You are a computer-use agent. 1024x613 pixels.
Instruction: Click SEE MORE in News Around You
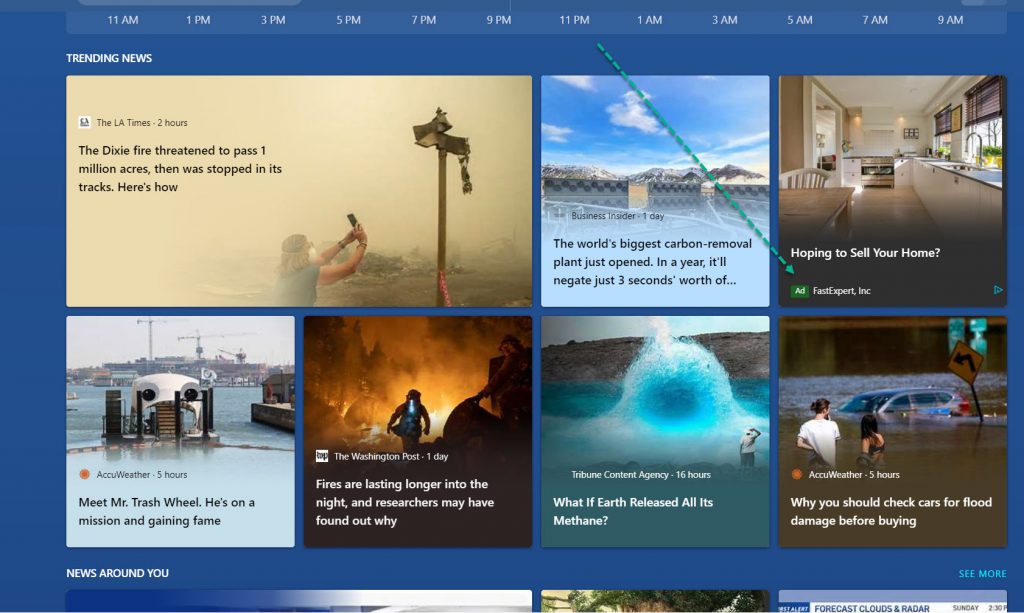(982, 574)
